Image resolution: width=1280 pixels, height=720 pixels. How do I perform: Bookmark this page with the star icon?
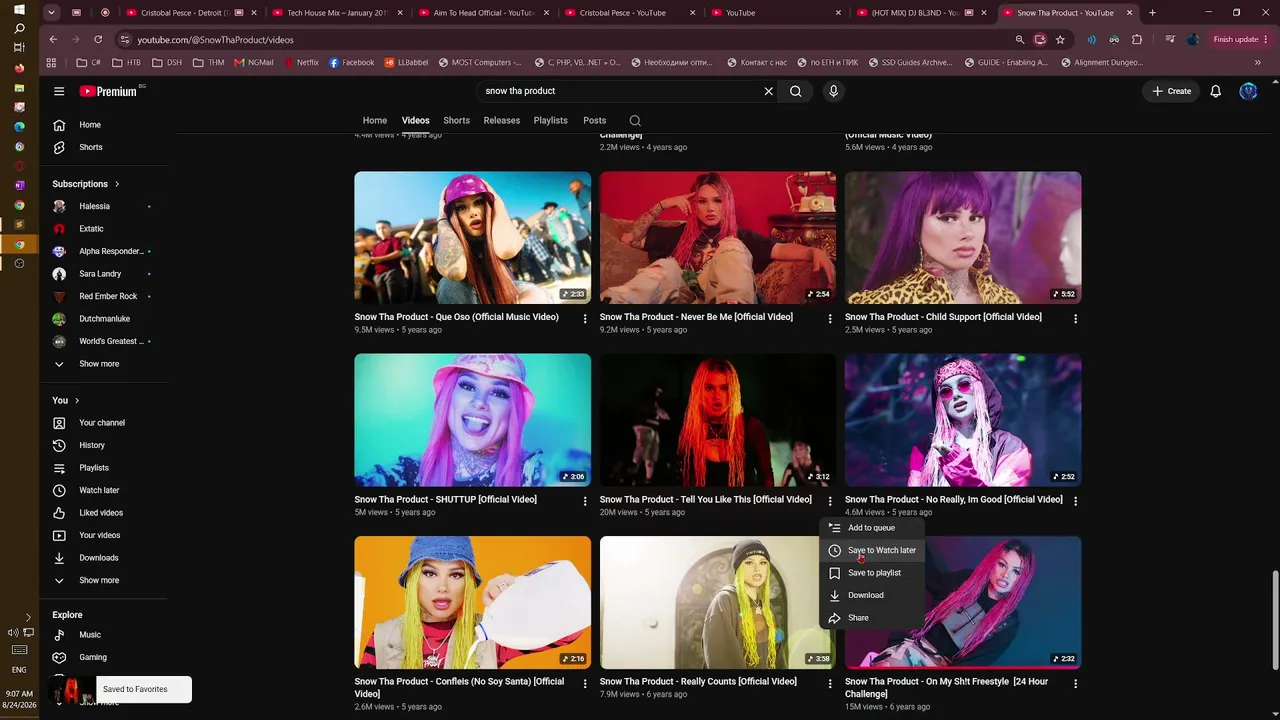pyautogui.click(x=1060, y=39)
